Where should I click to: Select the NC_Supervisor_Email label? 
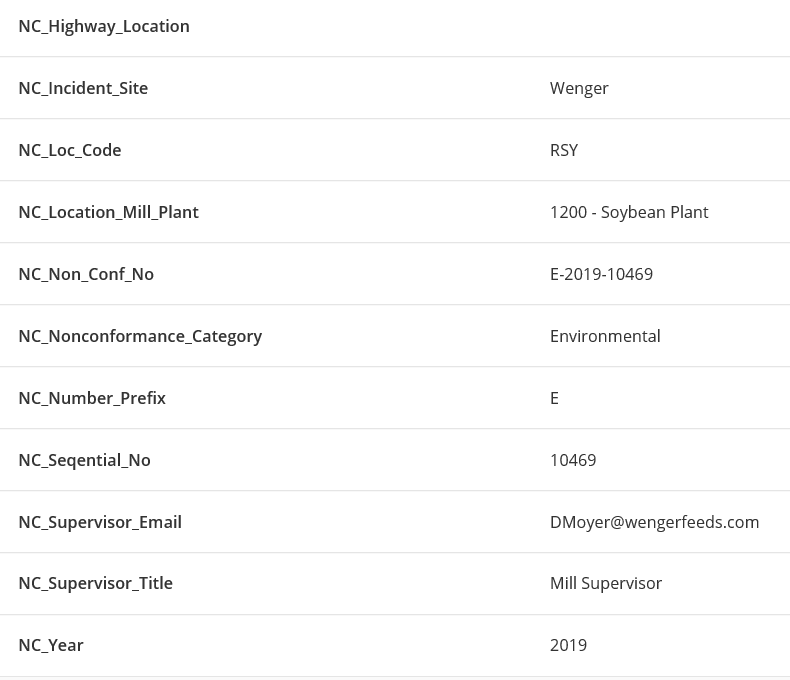100,522
